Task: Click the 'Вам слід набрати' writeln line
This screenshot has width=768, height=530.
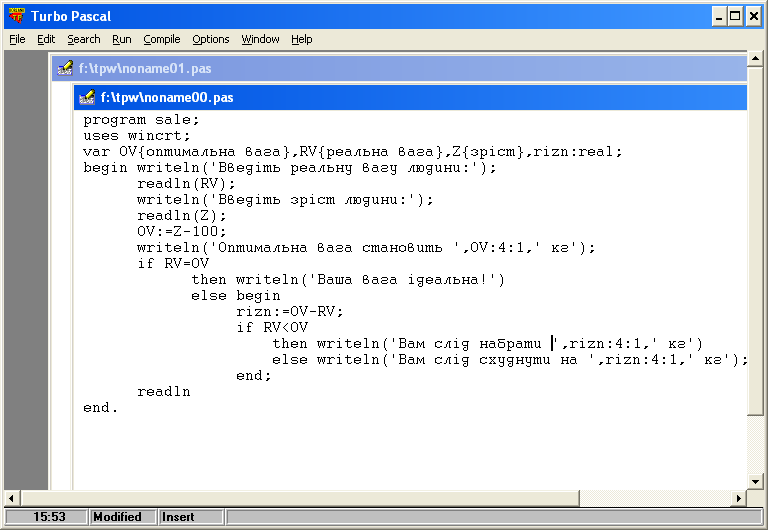Action: (487, 343)
